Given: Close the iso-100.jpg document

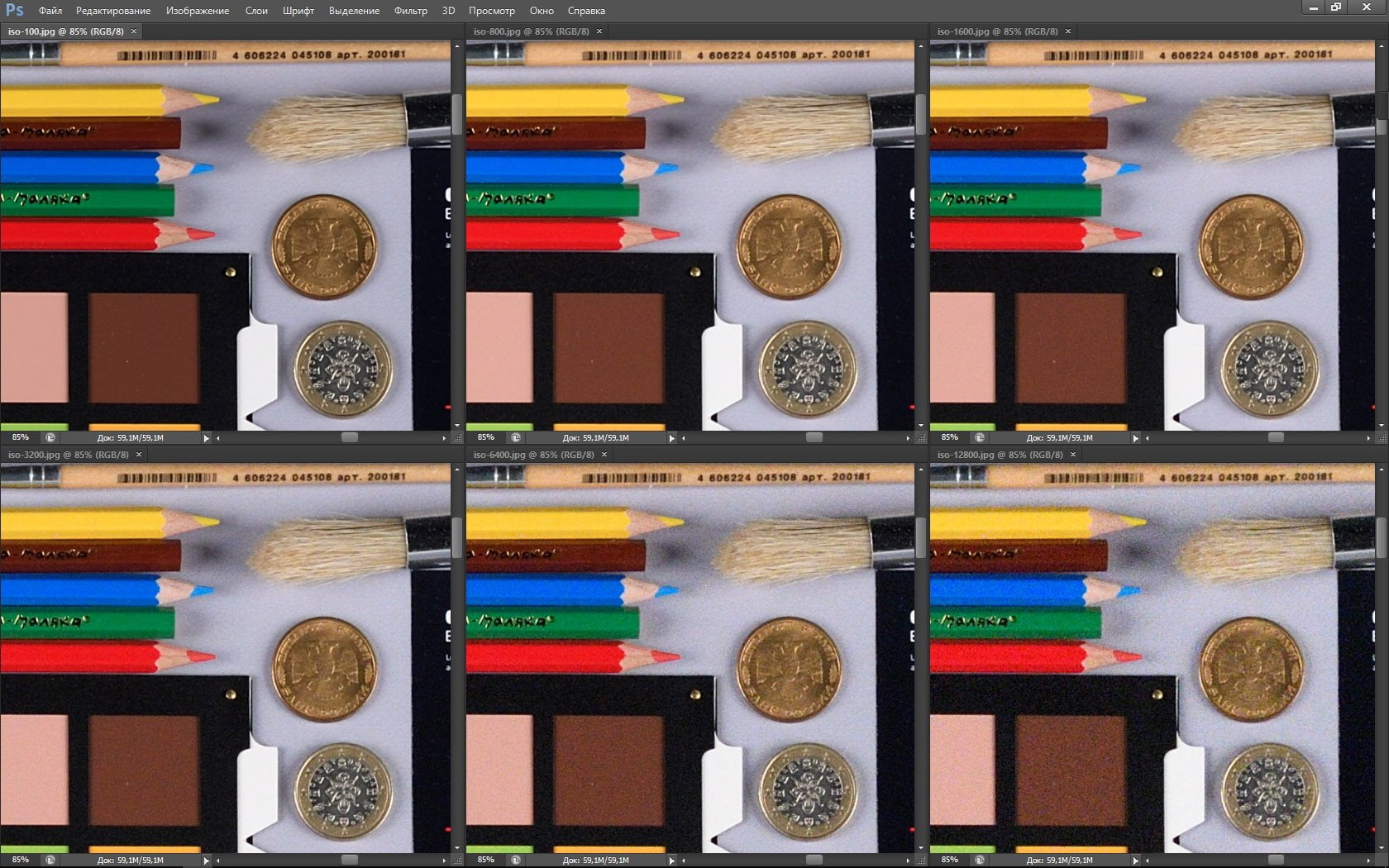Looking at the screenshot, I should pyautogui.click(x=134, y=31).
